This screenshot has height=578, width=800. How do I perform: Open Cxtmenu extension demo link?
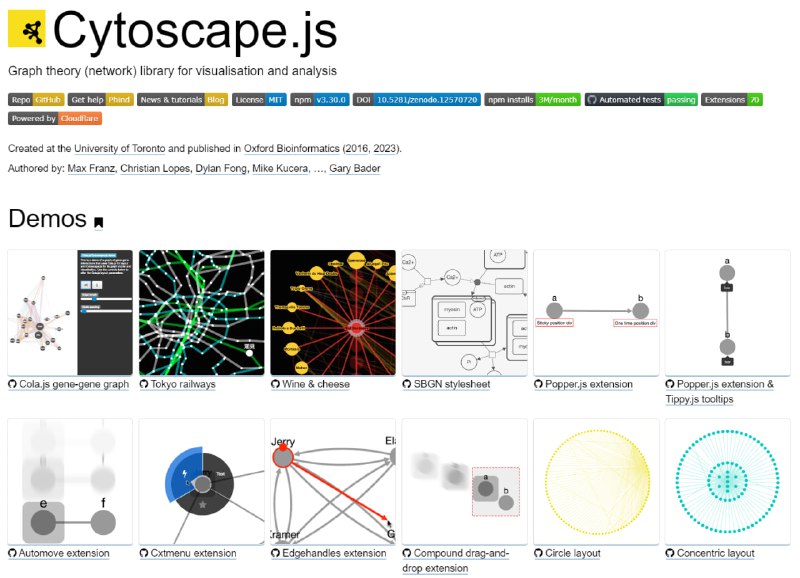tap(193, 554)
